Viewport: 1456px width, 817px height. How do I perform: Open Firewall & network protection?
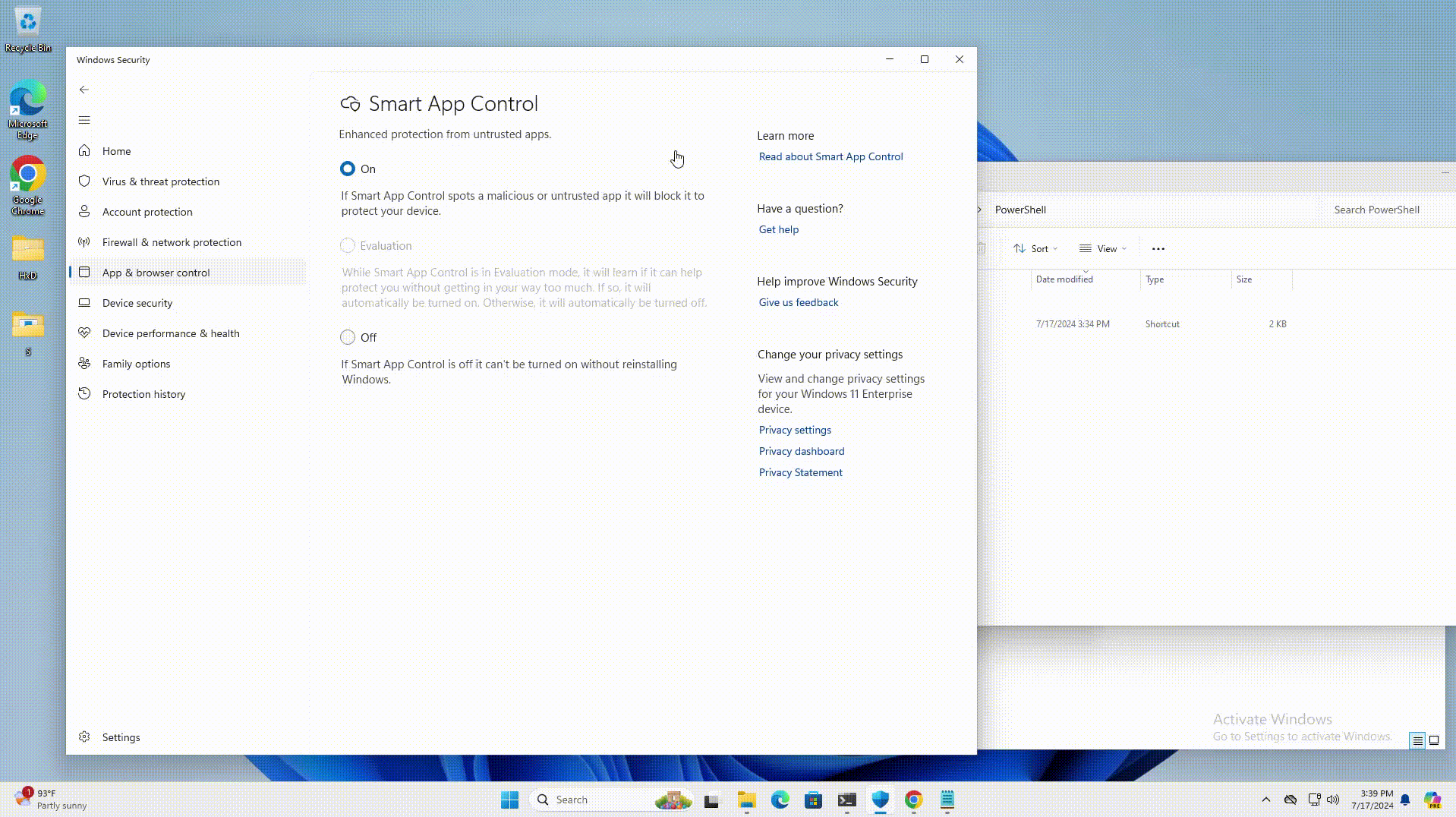[172, 242]
